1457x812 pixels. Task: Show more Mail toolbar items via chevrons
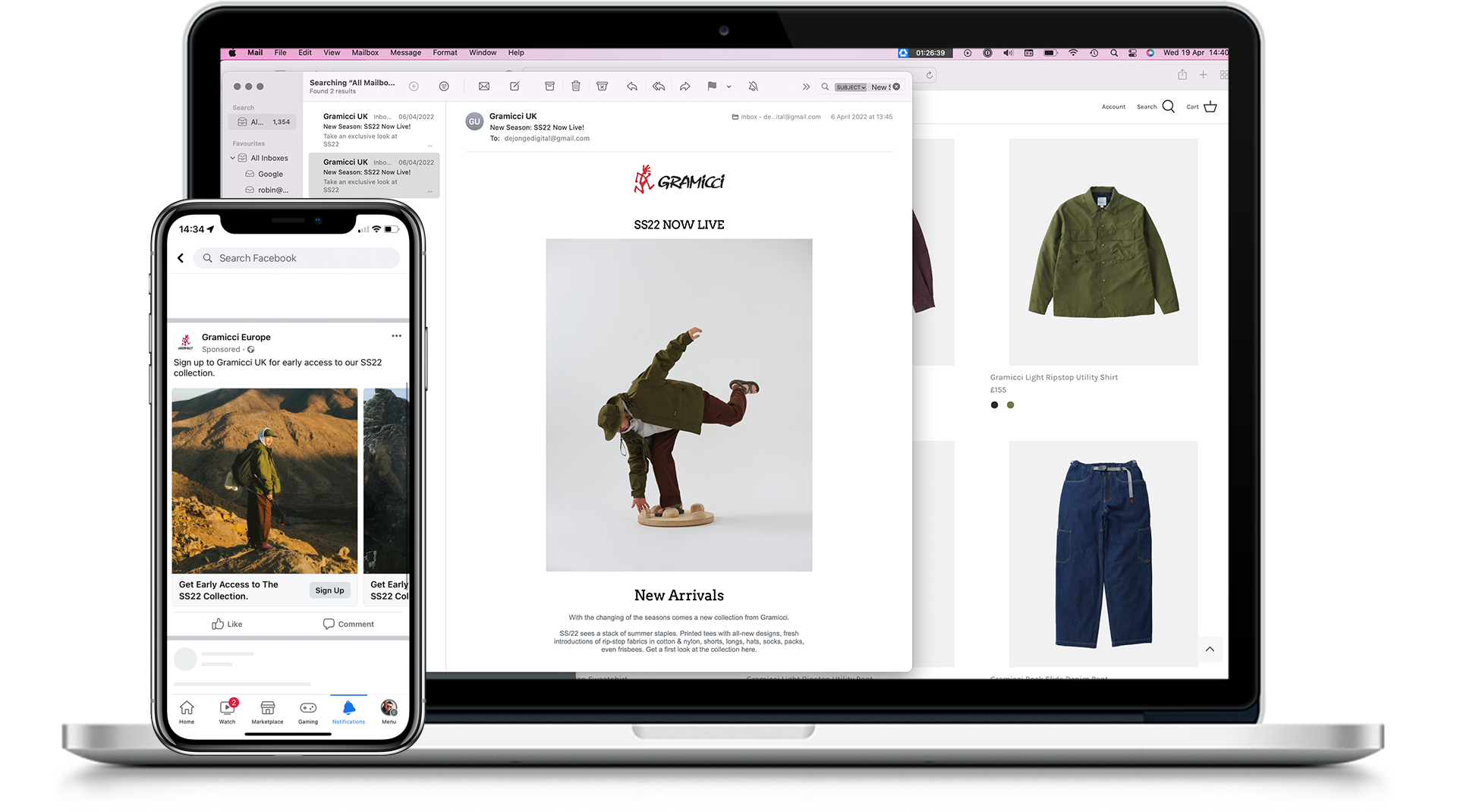tap(806, 87)
